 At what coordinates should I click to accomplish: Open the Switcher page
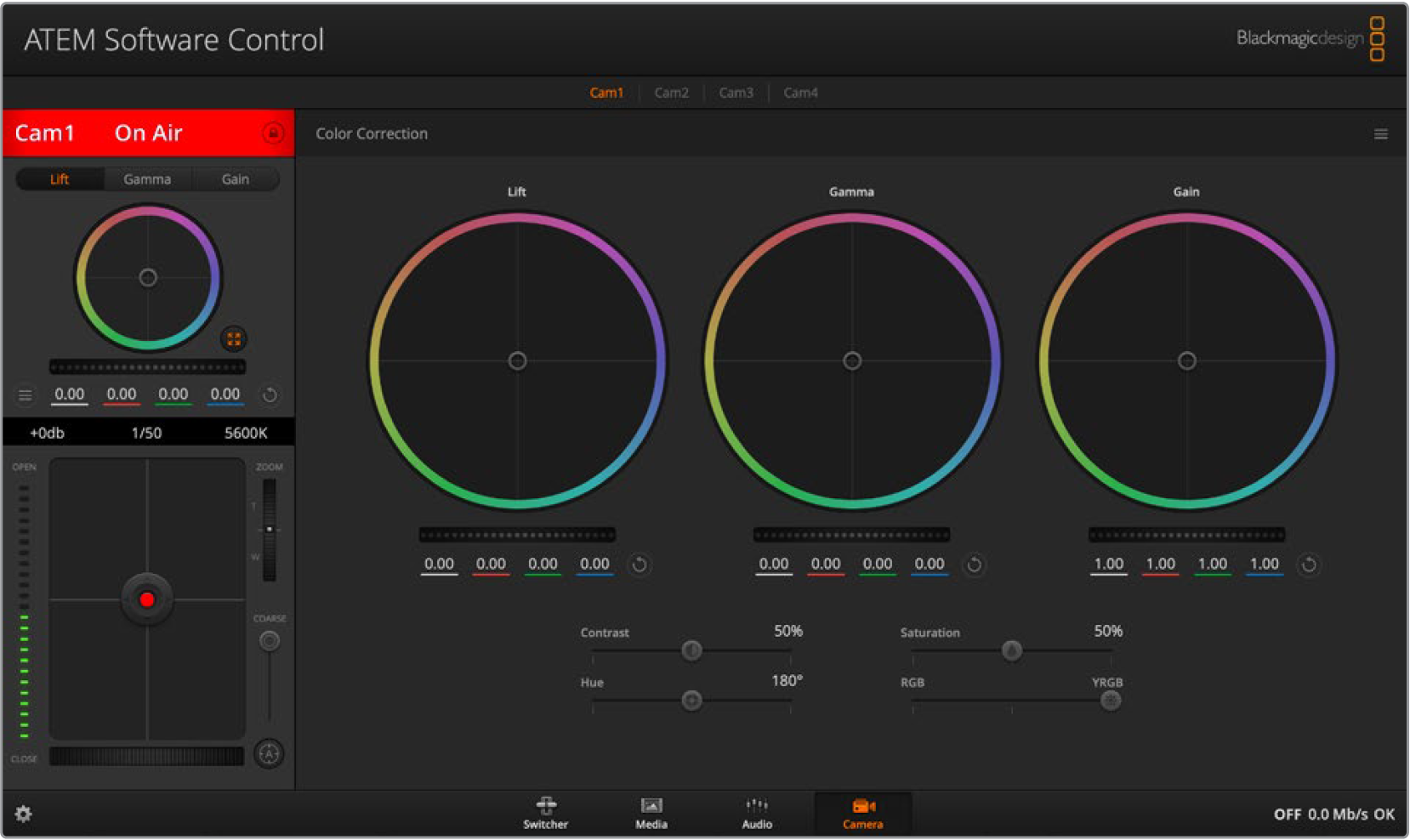coord(545,813)
